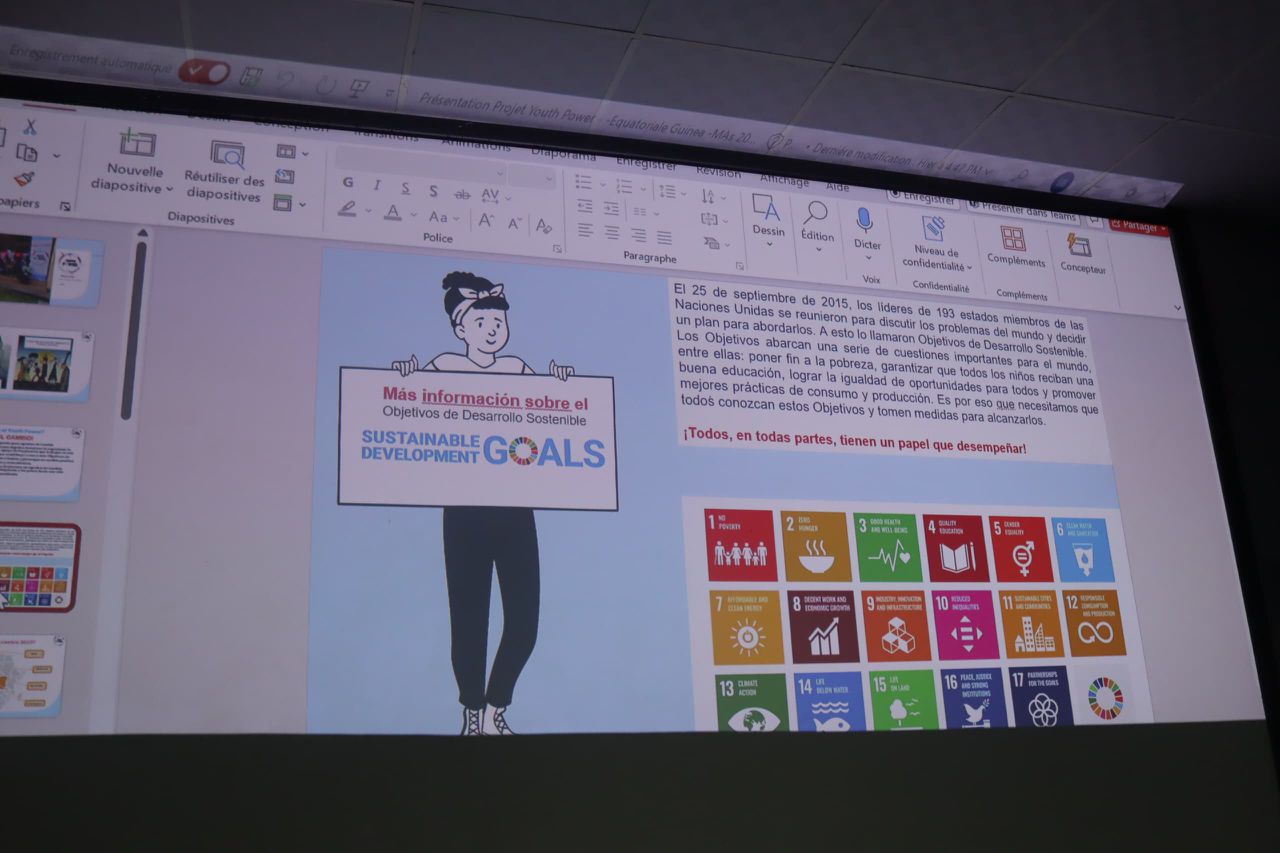Click the reset slide icon

pyautogui.click(x=285, y=177)
